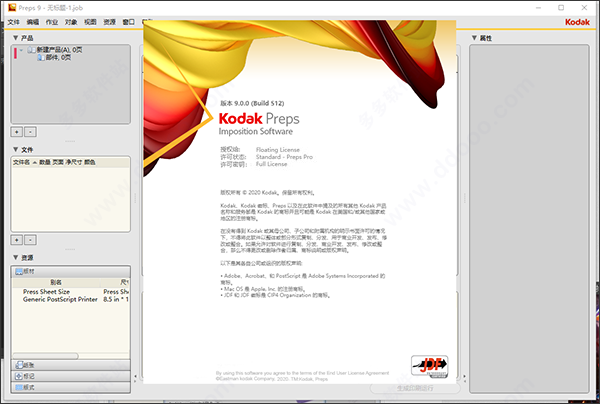
Task: Click the Standard - Preps Pro text
Action: 284,157
